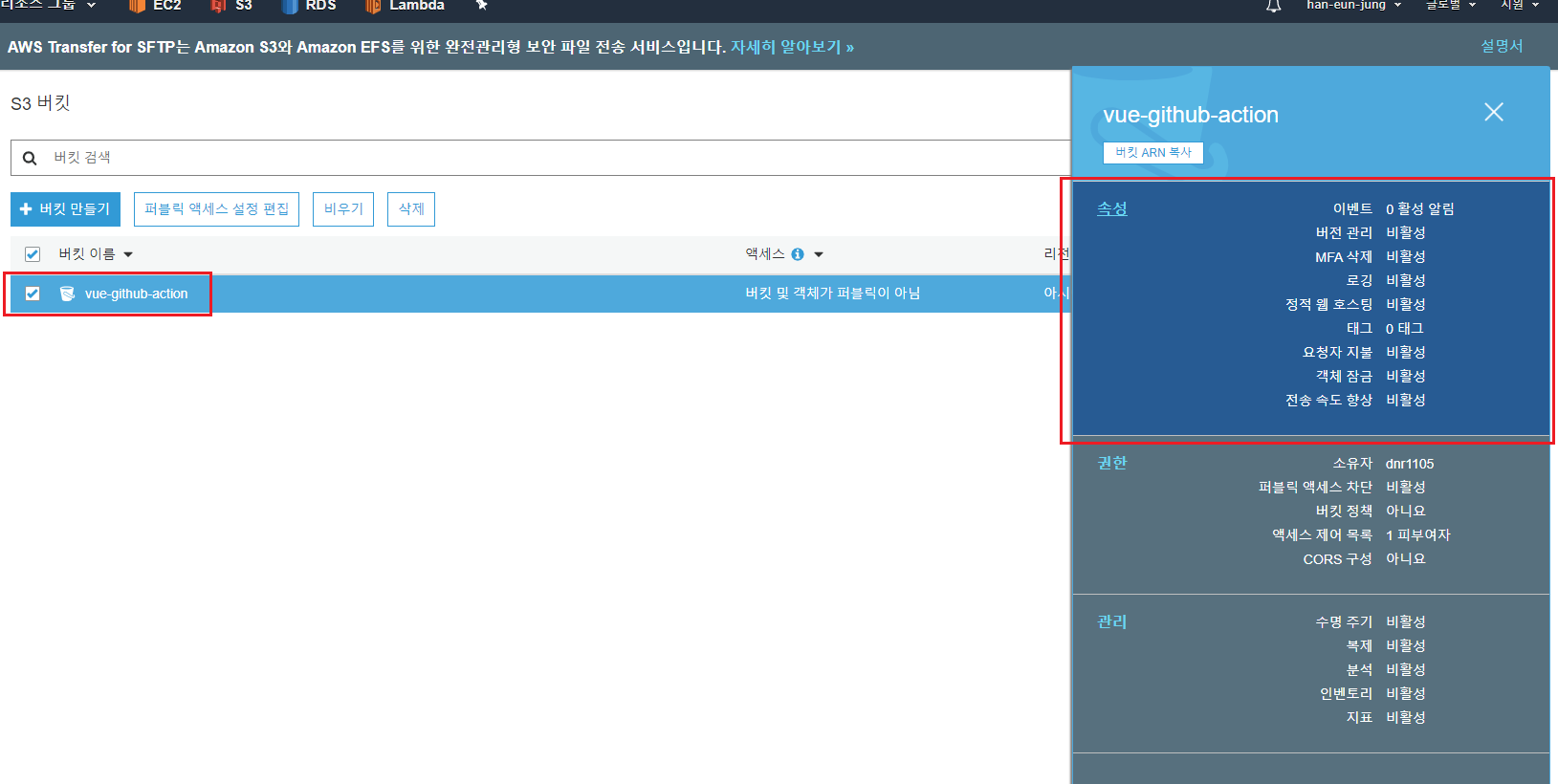This screenshot has width=1558, height=784.
Task: Click the 태그 property row
Action: [x=1385, y=328]
